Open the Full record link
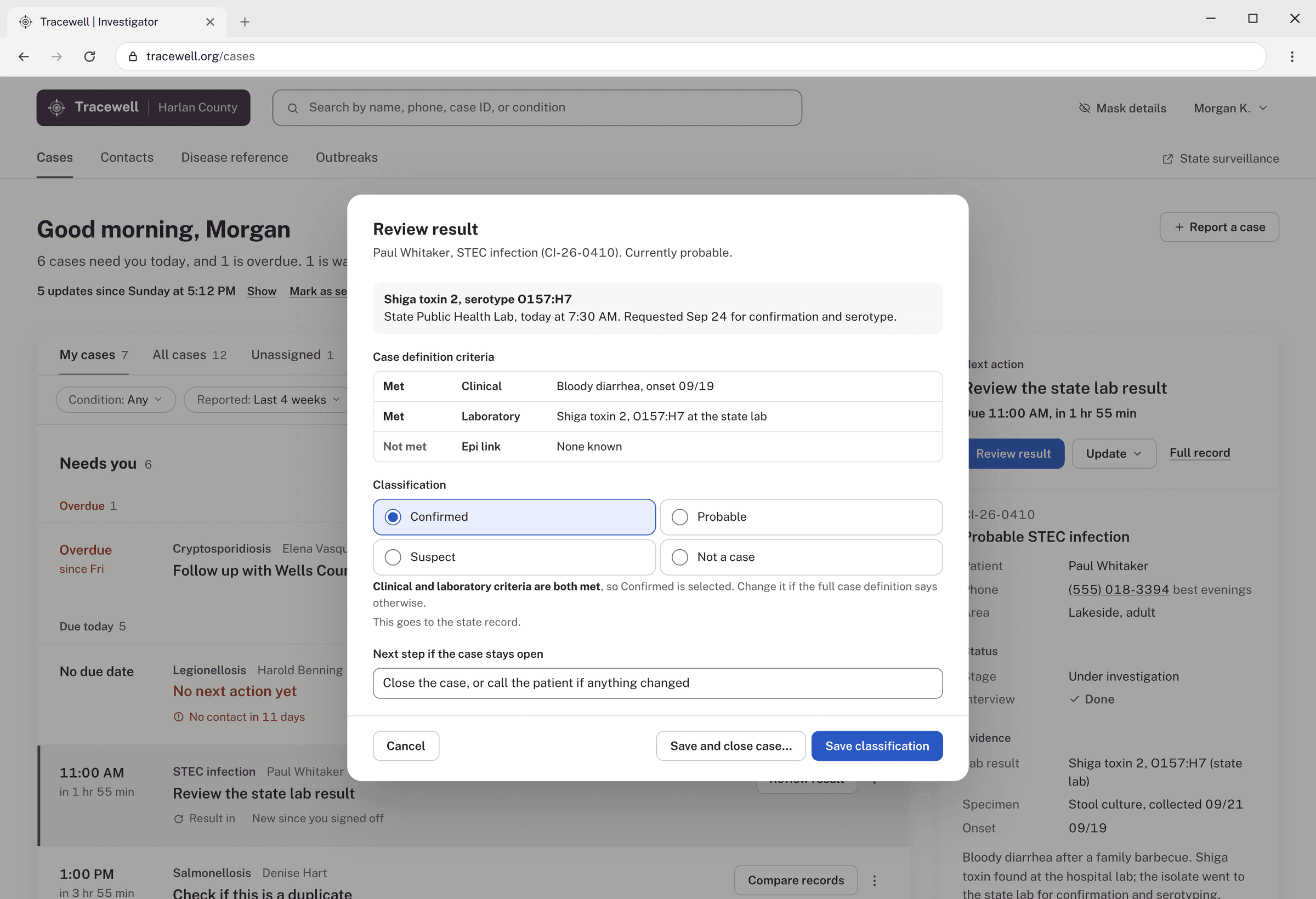Screen dimensions: 1316x899 [x=1199, y=453]
